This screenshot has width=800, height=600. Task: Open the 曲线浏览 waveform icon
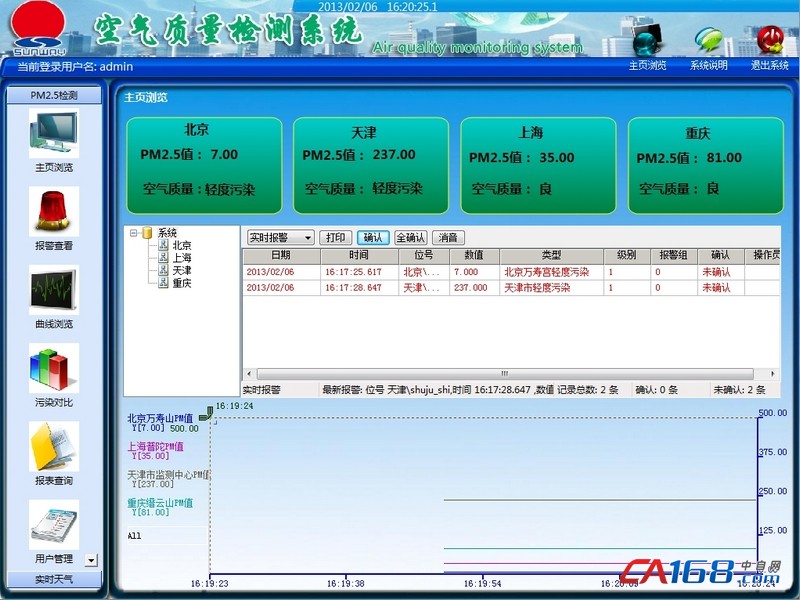54,290
